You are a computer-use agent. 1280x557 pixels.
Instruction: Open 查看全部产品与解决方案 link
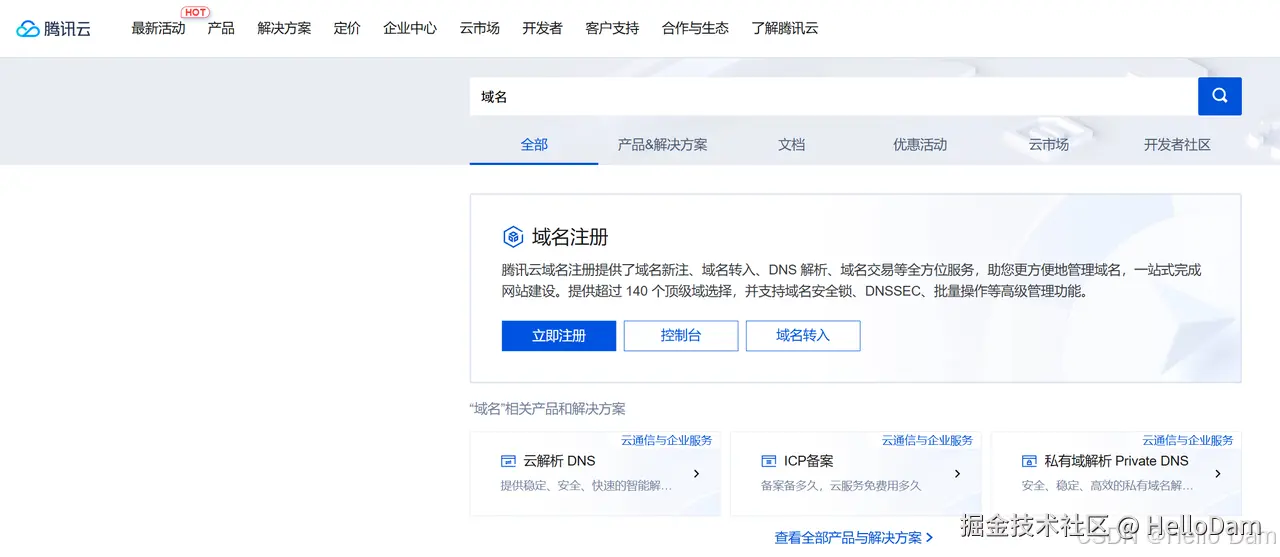click(853, 537)
